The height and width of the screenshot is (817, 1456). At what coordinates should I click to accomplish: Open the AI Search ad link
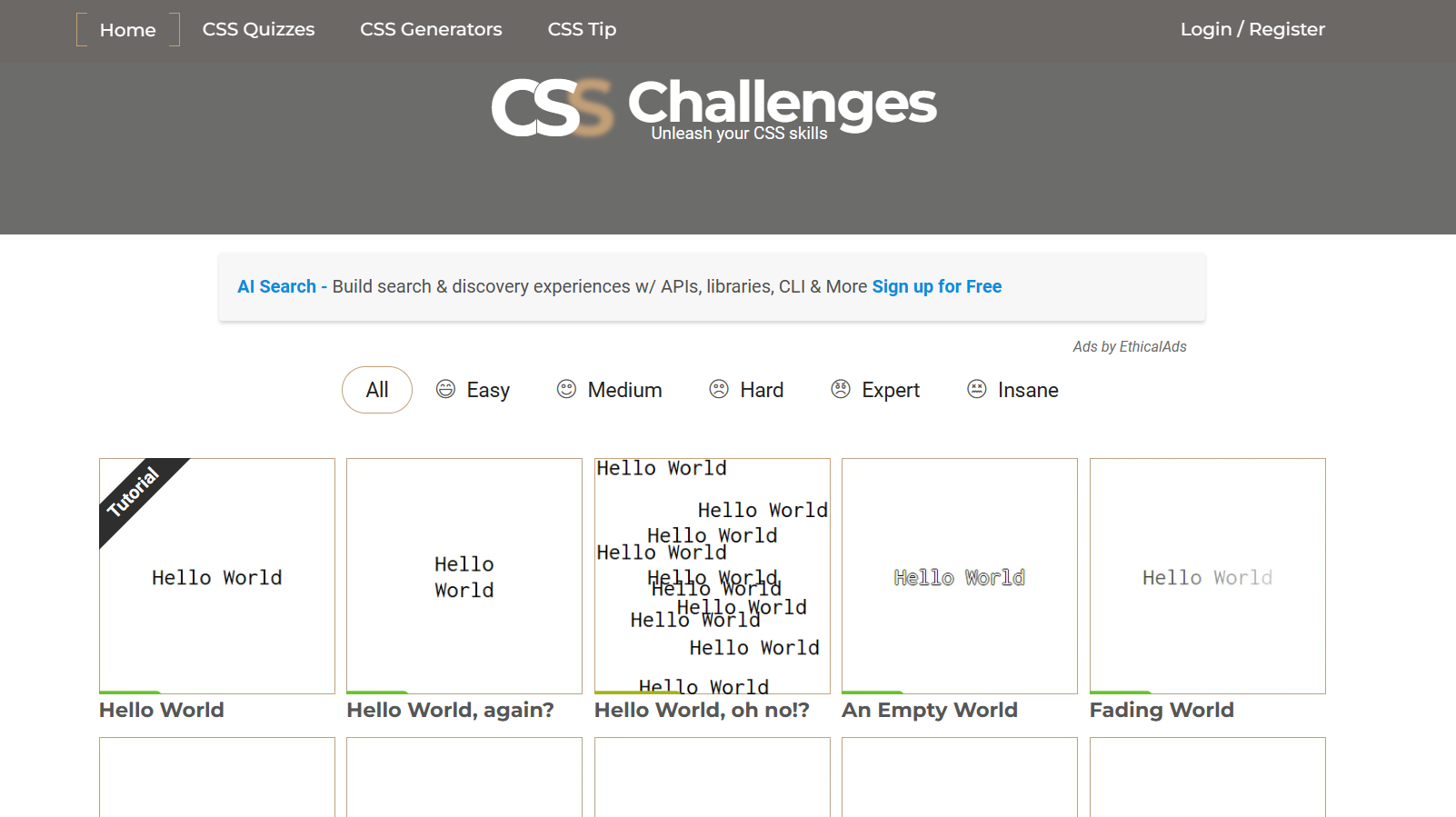point(276,287)
